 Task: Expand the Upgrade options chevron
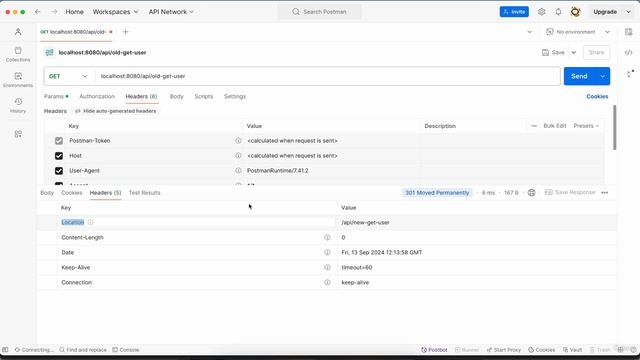coord(629,12)
